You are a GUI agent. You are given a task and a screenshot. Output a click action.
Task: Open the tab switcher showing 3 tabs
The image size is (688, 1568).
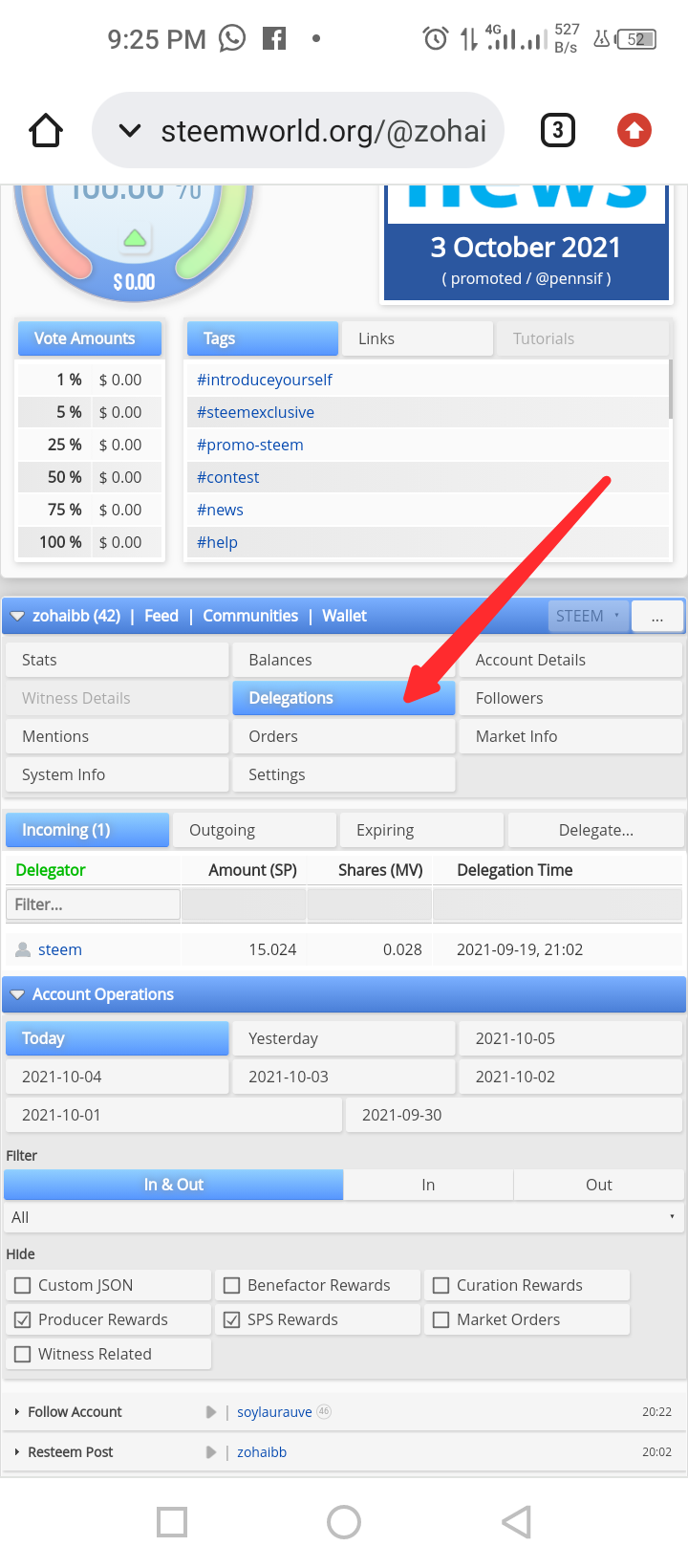558,130
